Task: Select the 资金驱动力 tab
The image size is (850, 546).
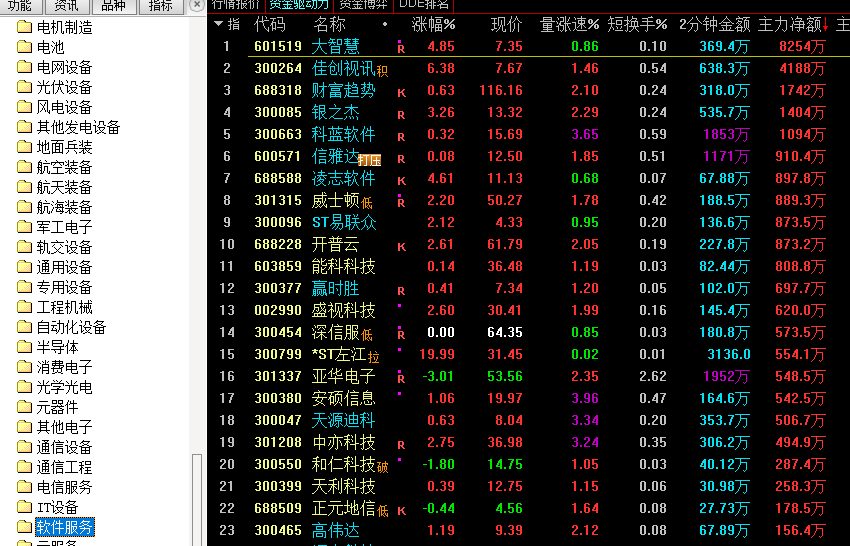Action: pyautogui.click(x=299, y=5)
